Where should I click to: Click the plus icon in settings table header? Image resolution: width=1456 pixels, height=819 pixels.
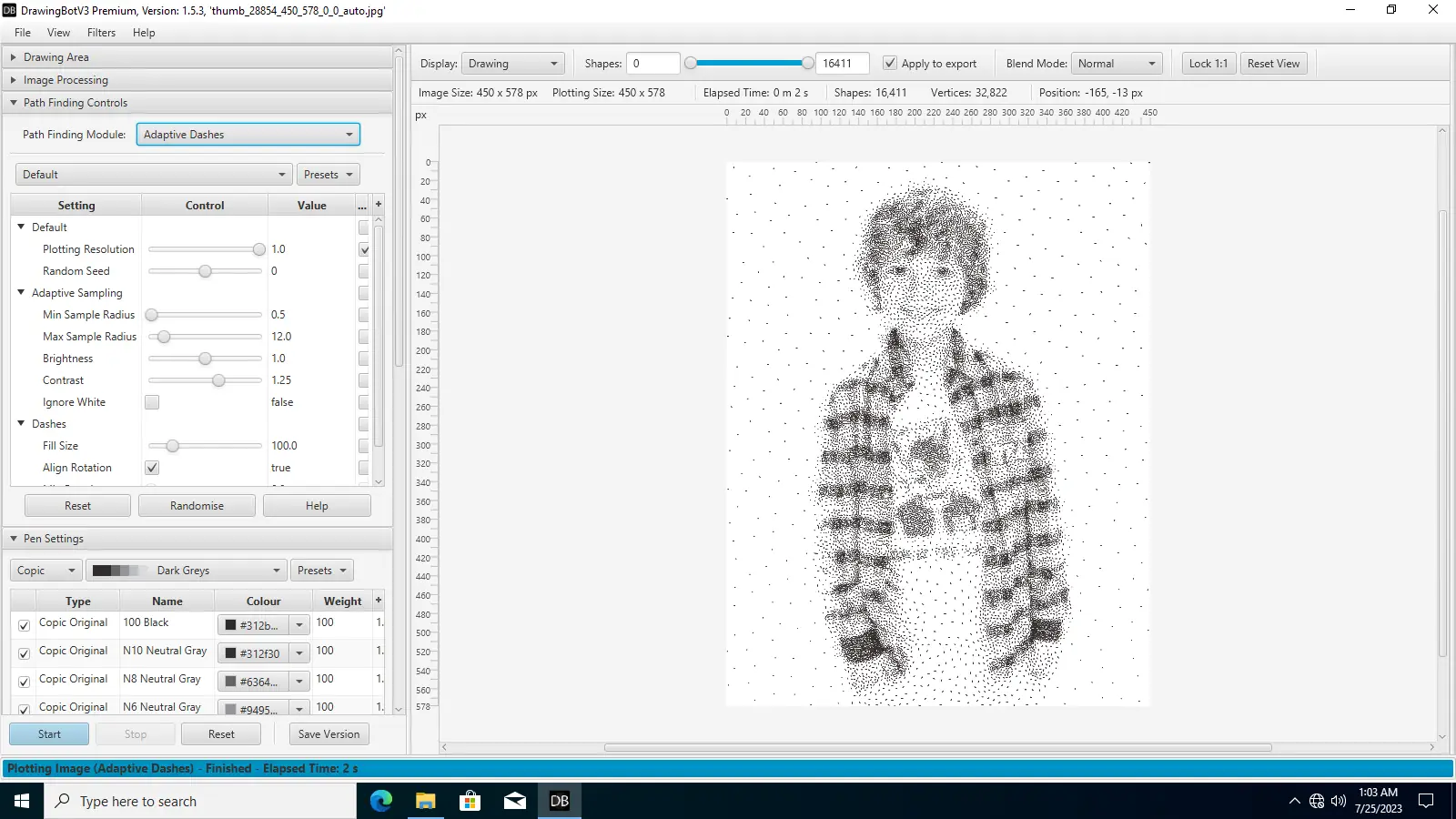click(x=379, y=205)
